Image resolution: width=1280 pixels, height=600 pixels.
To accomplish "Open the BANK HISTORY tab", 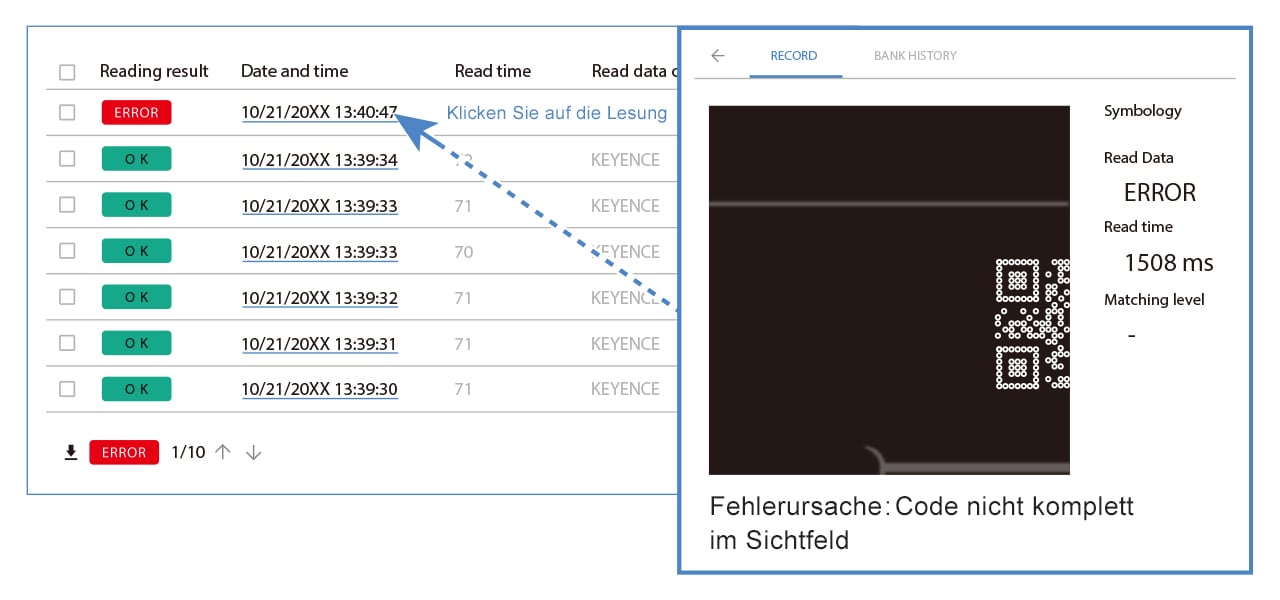I will [x=915, y=56].
